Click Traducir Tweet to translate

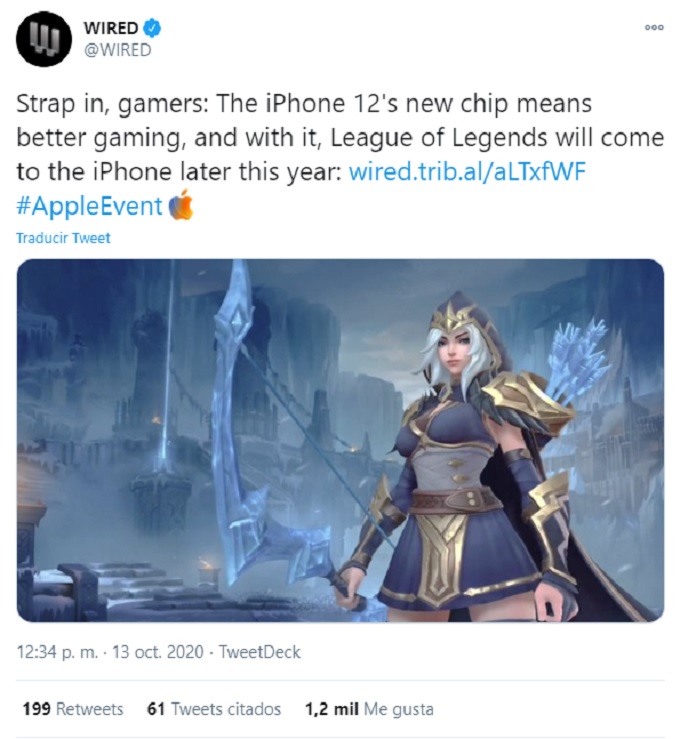pyautogui.click(x=63, y=238)
